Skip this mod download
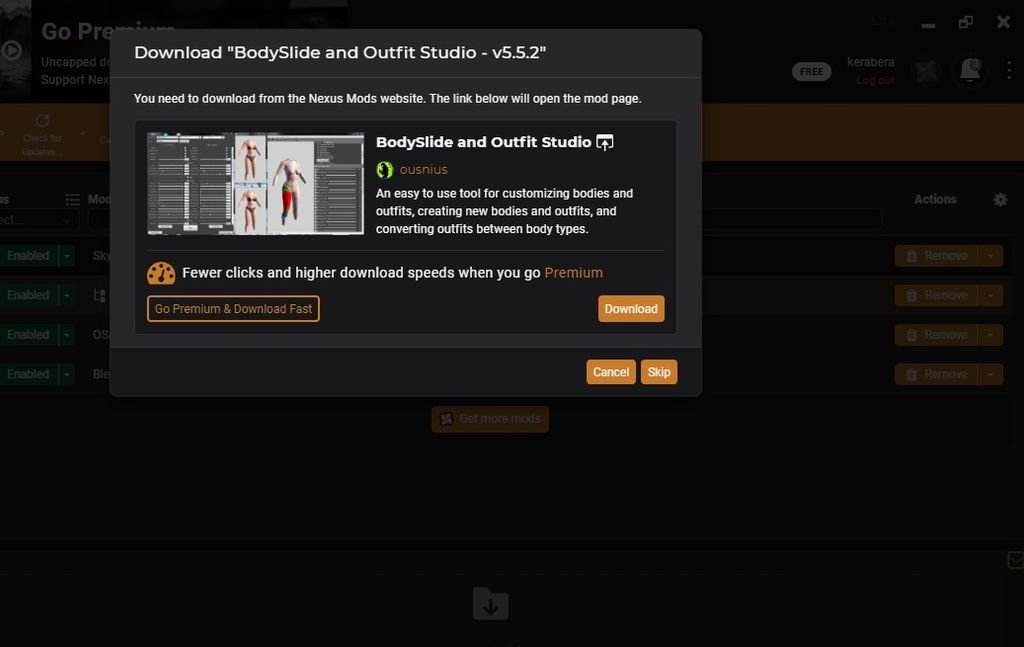The width and height of the screenshot is (1024, 647). tap(659, 372)
